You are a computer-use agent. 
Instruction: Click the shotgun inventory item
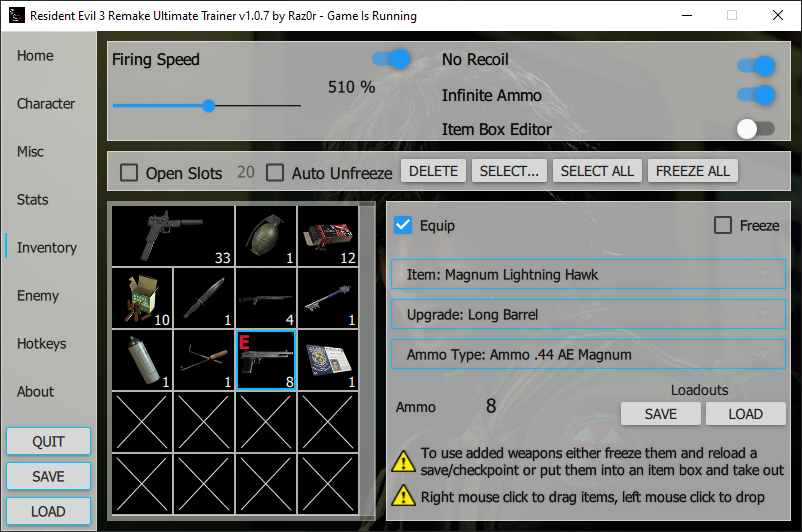(x=265, y=297)
